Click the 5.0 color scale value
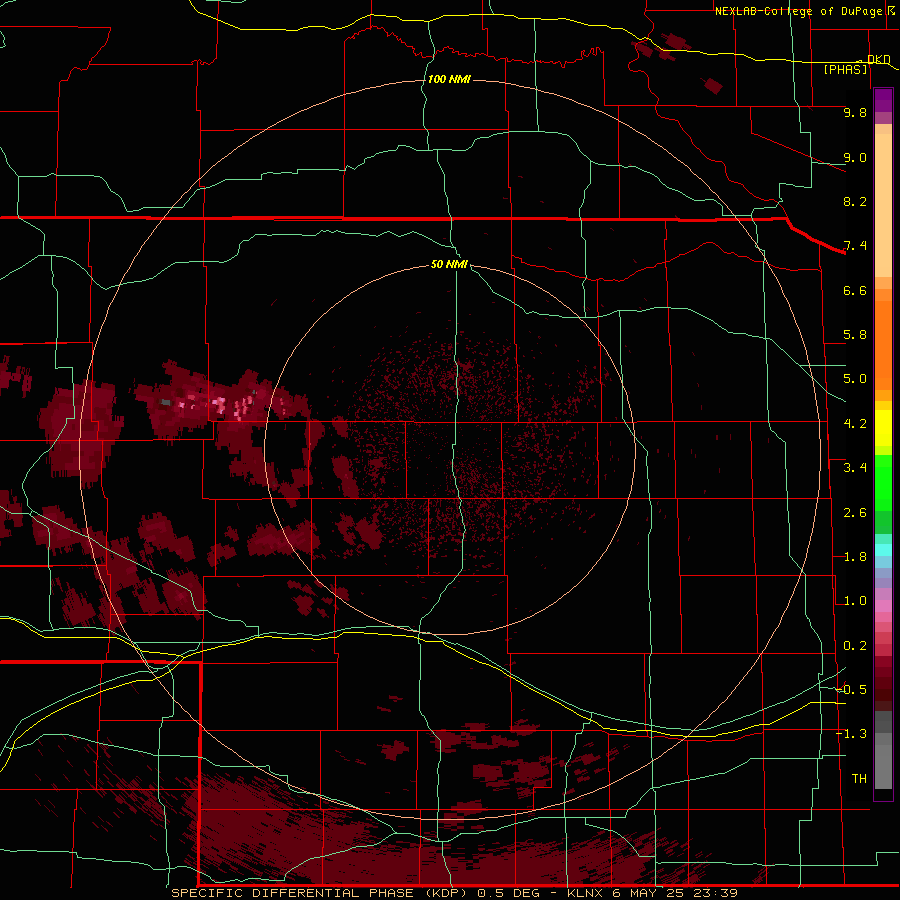This screenshot has height=900, width=900. pos(855,379)
